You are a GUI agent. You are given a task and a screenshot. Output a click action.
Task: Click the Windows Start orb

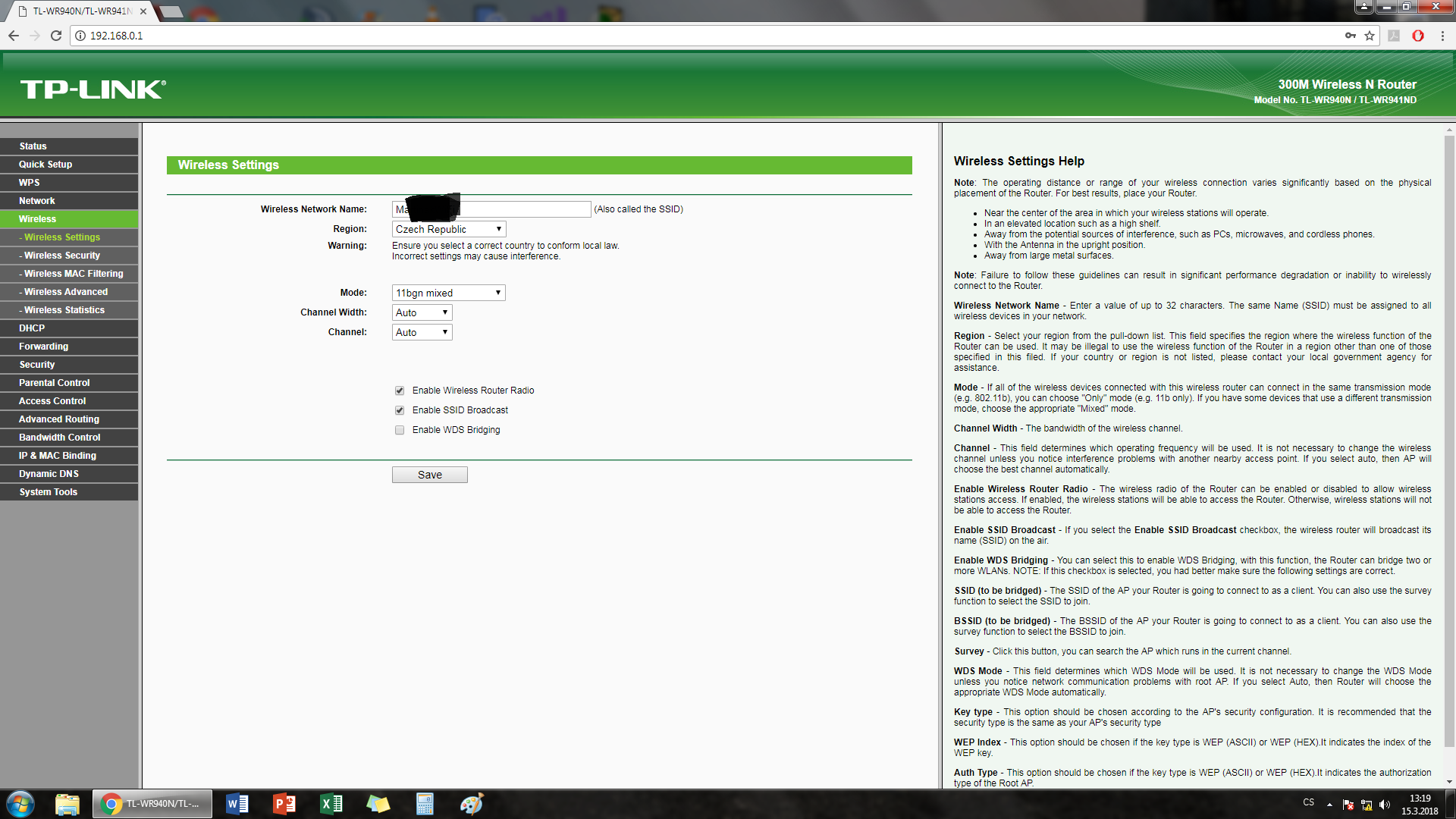click(20, 804)
